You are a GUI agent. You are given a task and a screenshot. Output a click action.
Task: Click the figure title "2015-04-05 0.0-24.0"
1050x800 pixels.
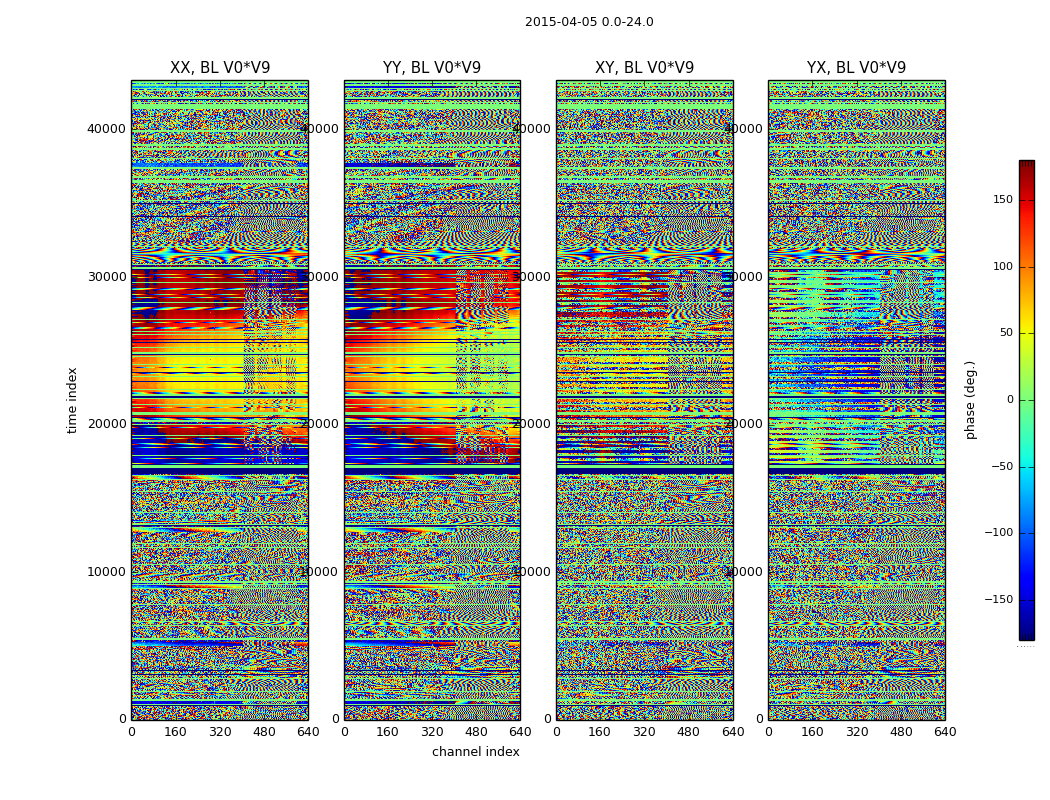589,22
